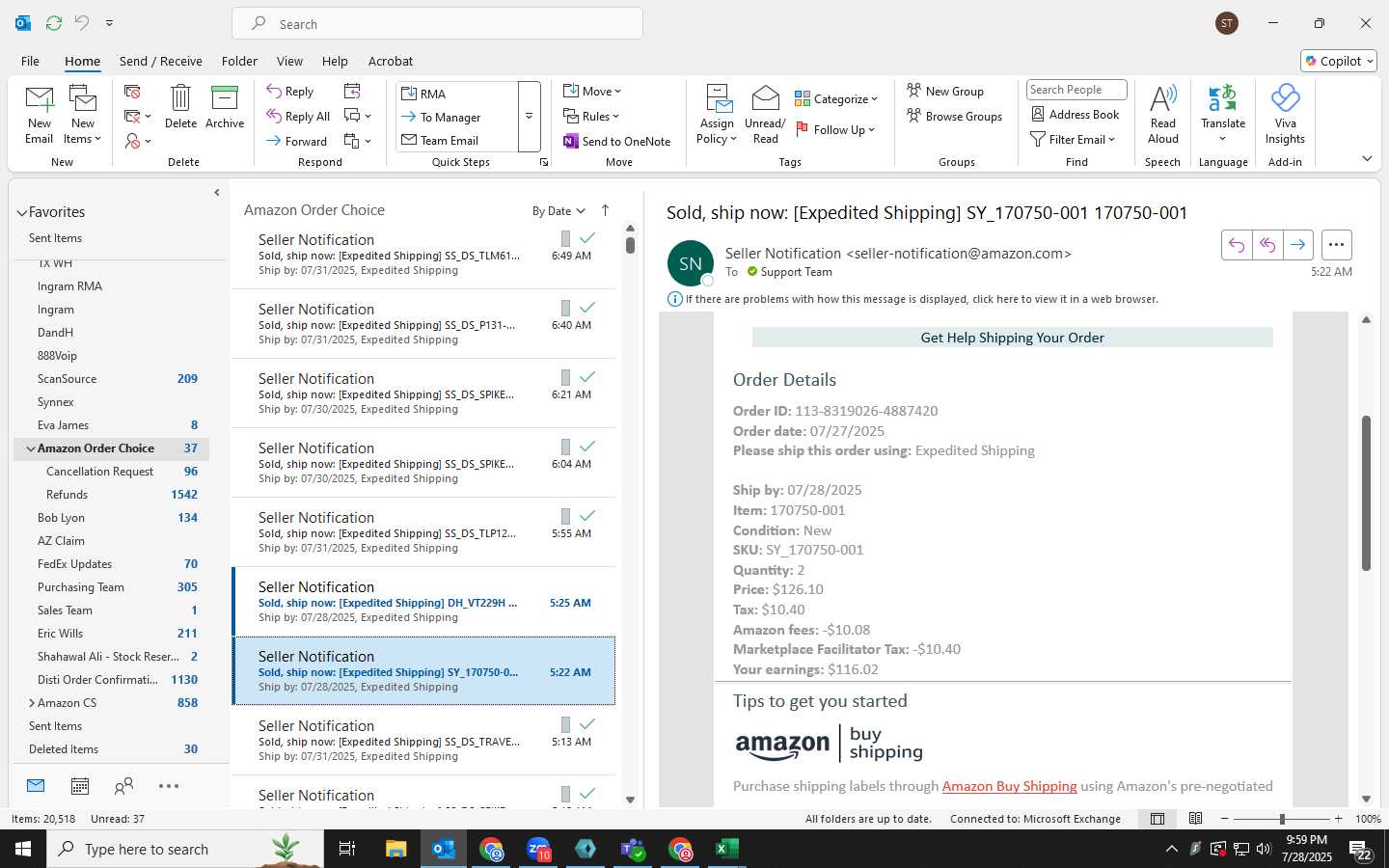Open the reading pane More actions menu
1389x868 pixels.
tap(1336, 245)
